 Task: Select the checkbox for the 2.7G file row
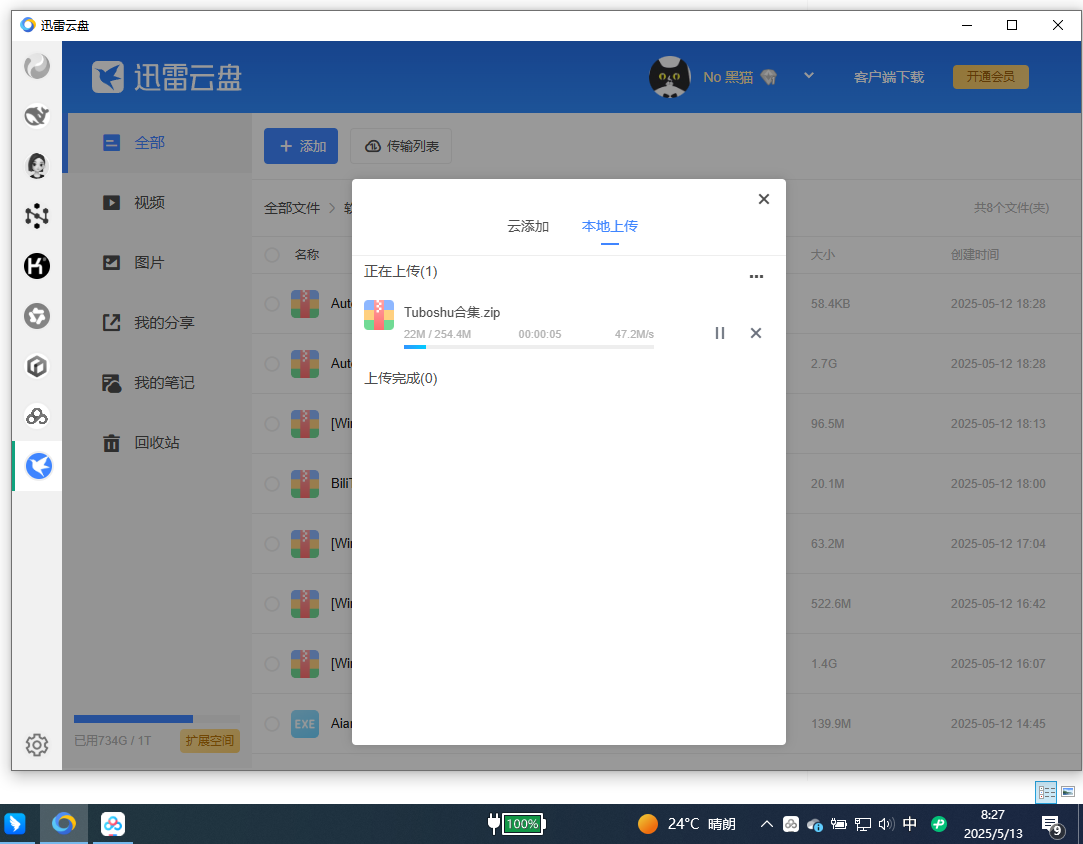point(272,364)
